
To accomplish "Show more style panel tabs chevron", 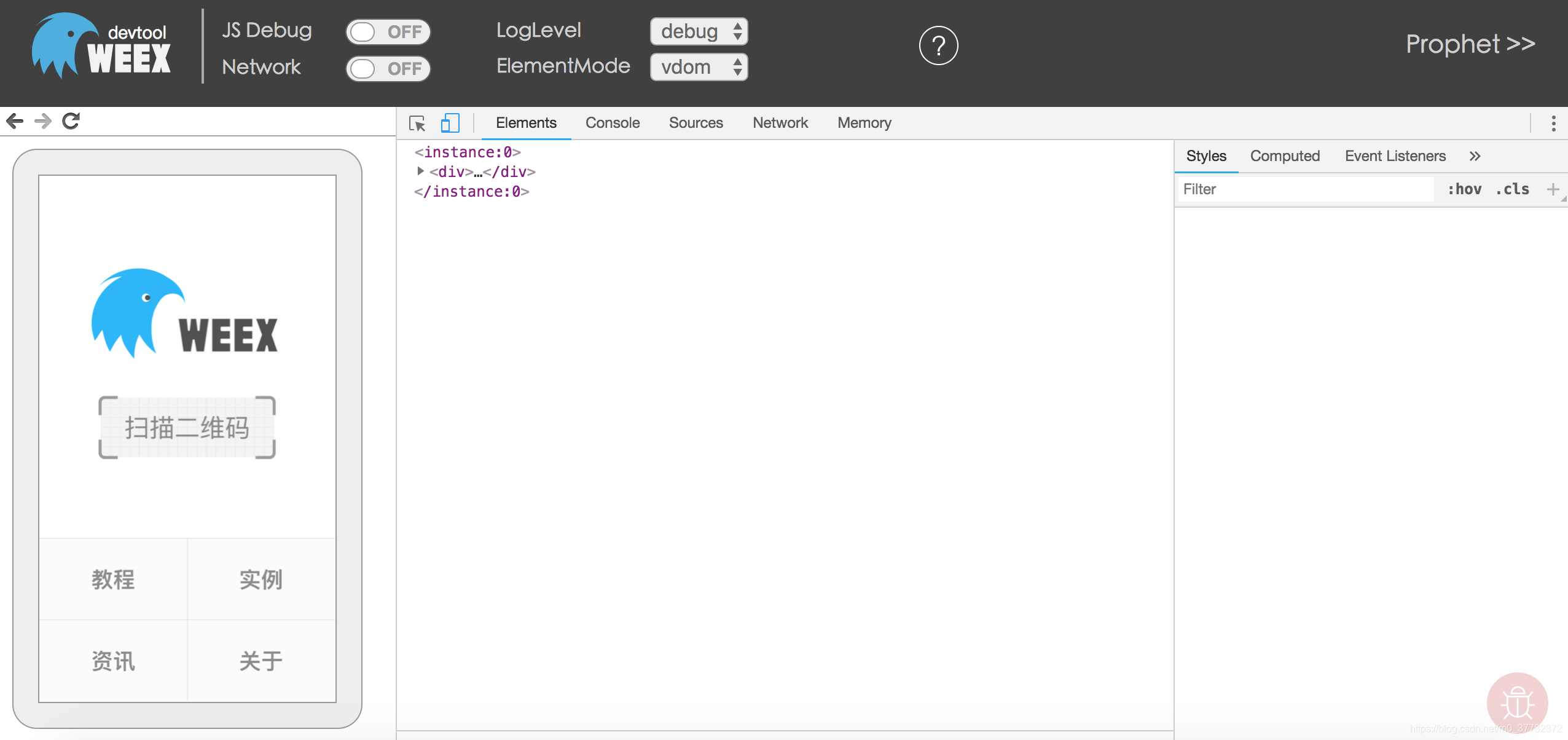I will (x=1475, y=156).
